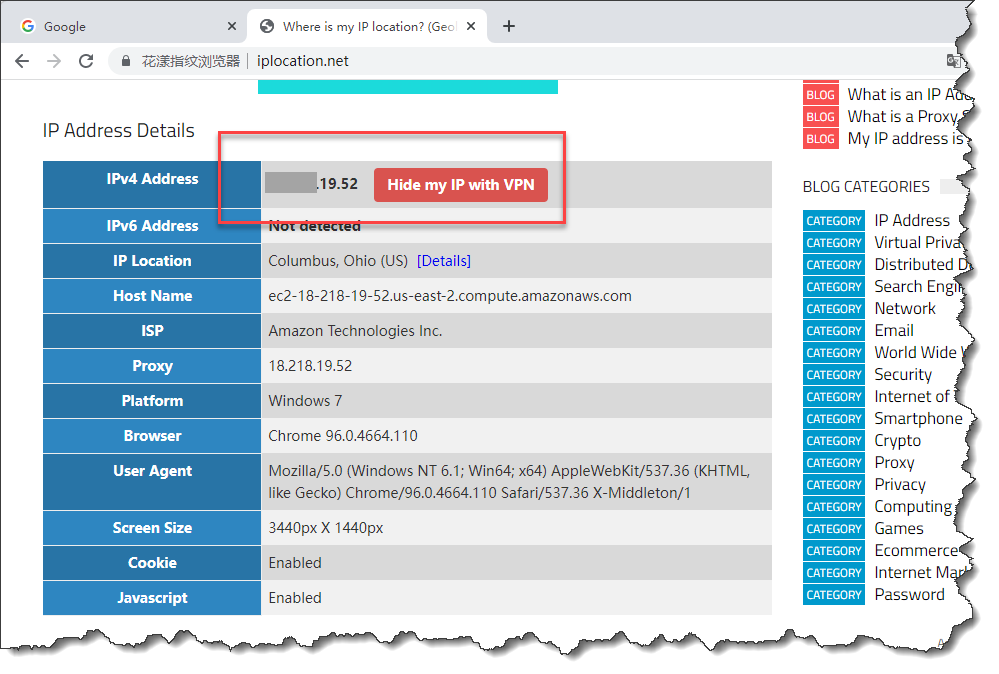This screenshot has height=674, width=999.
Task: Click the translate icon in address bar
Action: pyautogui.click(x=954, y=61)
